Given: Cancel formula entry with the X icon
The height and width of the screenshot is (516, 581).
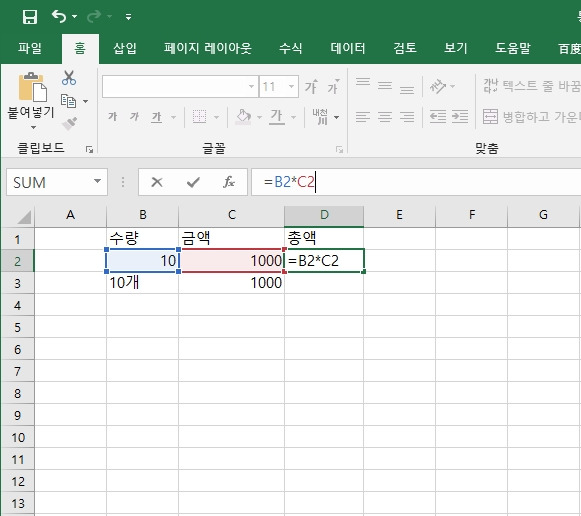Looking at the screenshot, I should pyautogui.click(x=157, y=182).
